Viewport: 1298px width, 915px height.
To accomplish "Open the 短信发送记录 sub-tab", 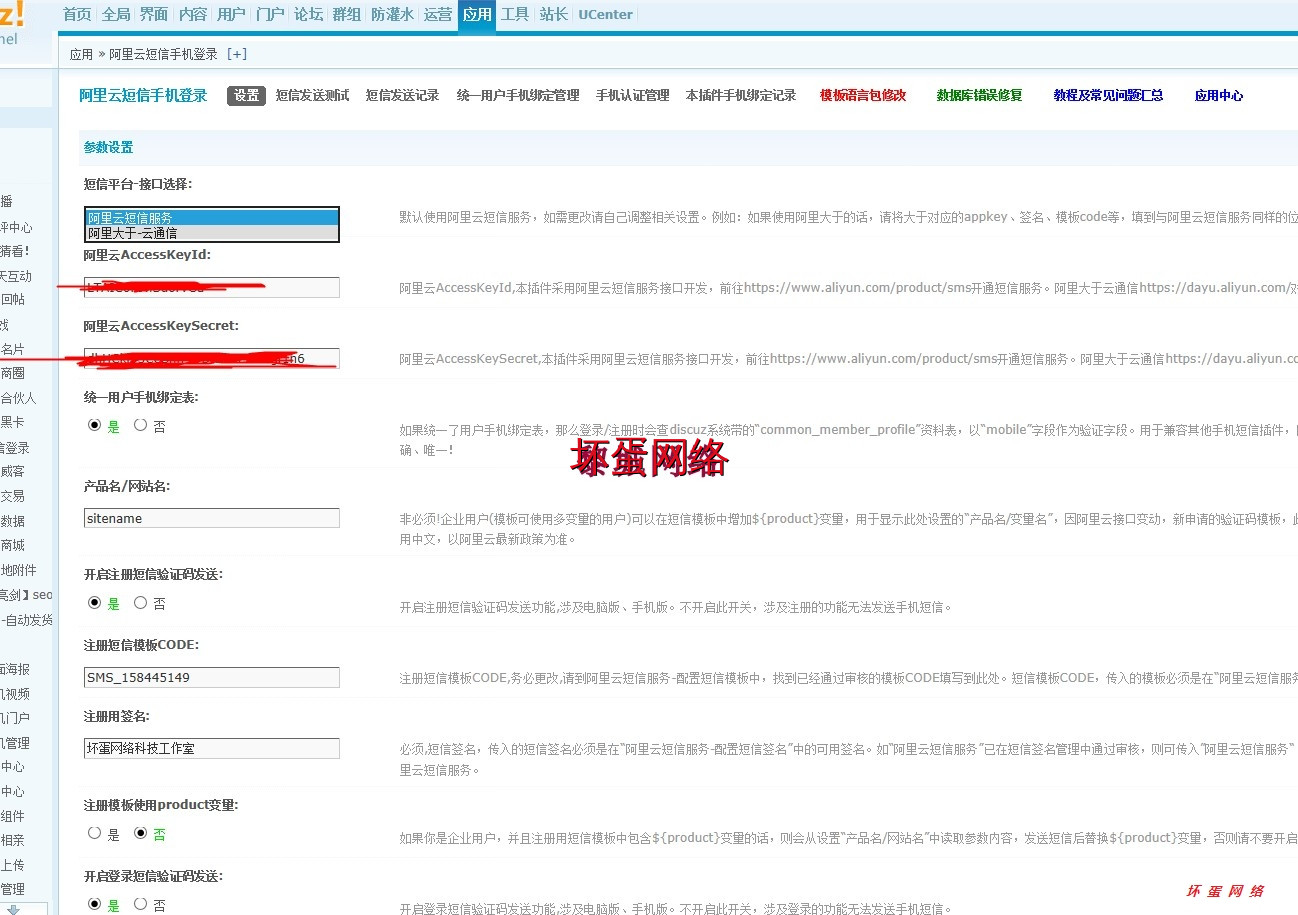I will [x=402, y=96].
